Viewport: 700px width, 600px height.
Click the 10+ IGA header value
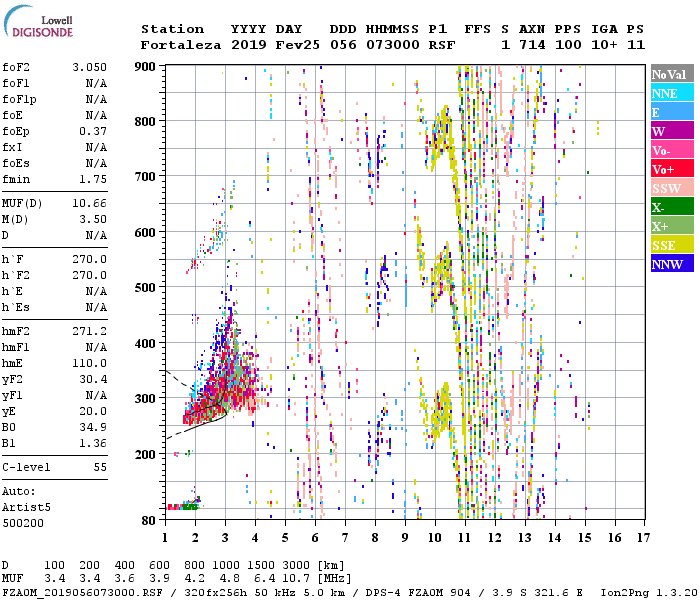tap(604, 45)
